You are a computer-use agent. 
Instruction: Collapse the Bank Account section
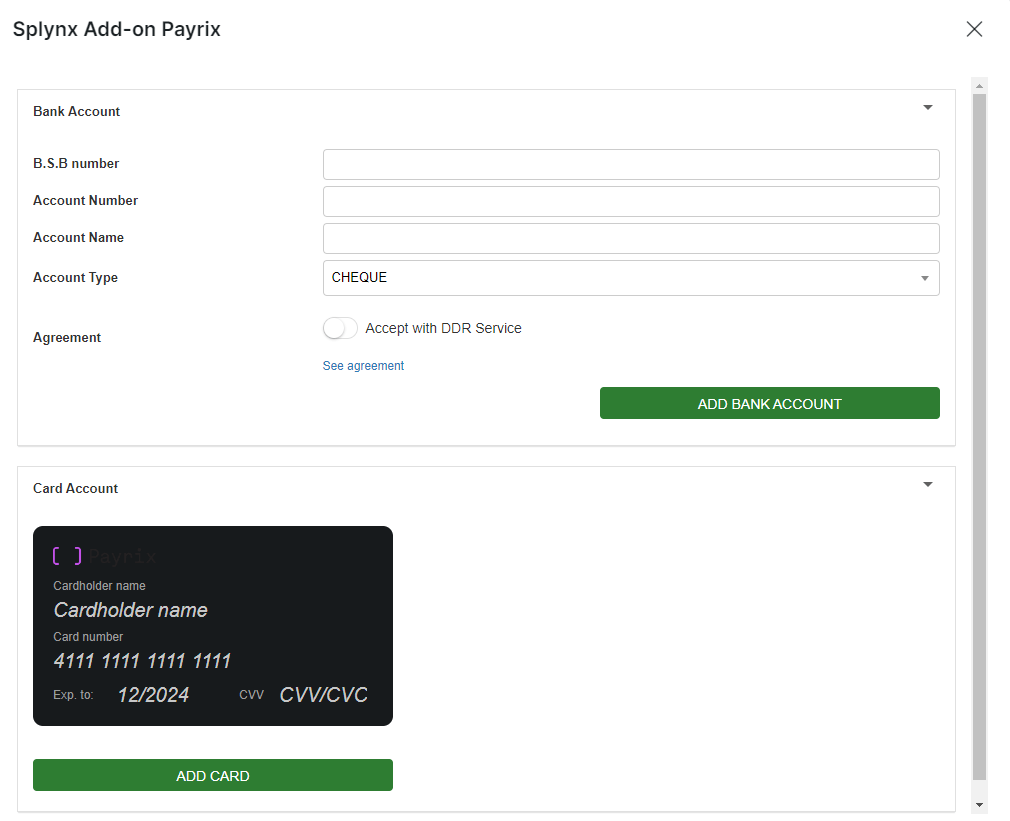pos(927,107)
